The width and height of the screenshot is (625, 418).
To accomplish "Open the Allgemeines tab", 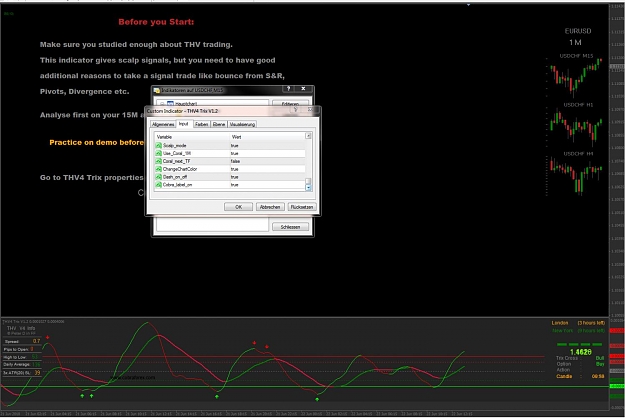I will coord(163,124).
